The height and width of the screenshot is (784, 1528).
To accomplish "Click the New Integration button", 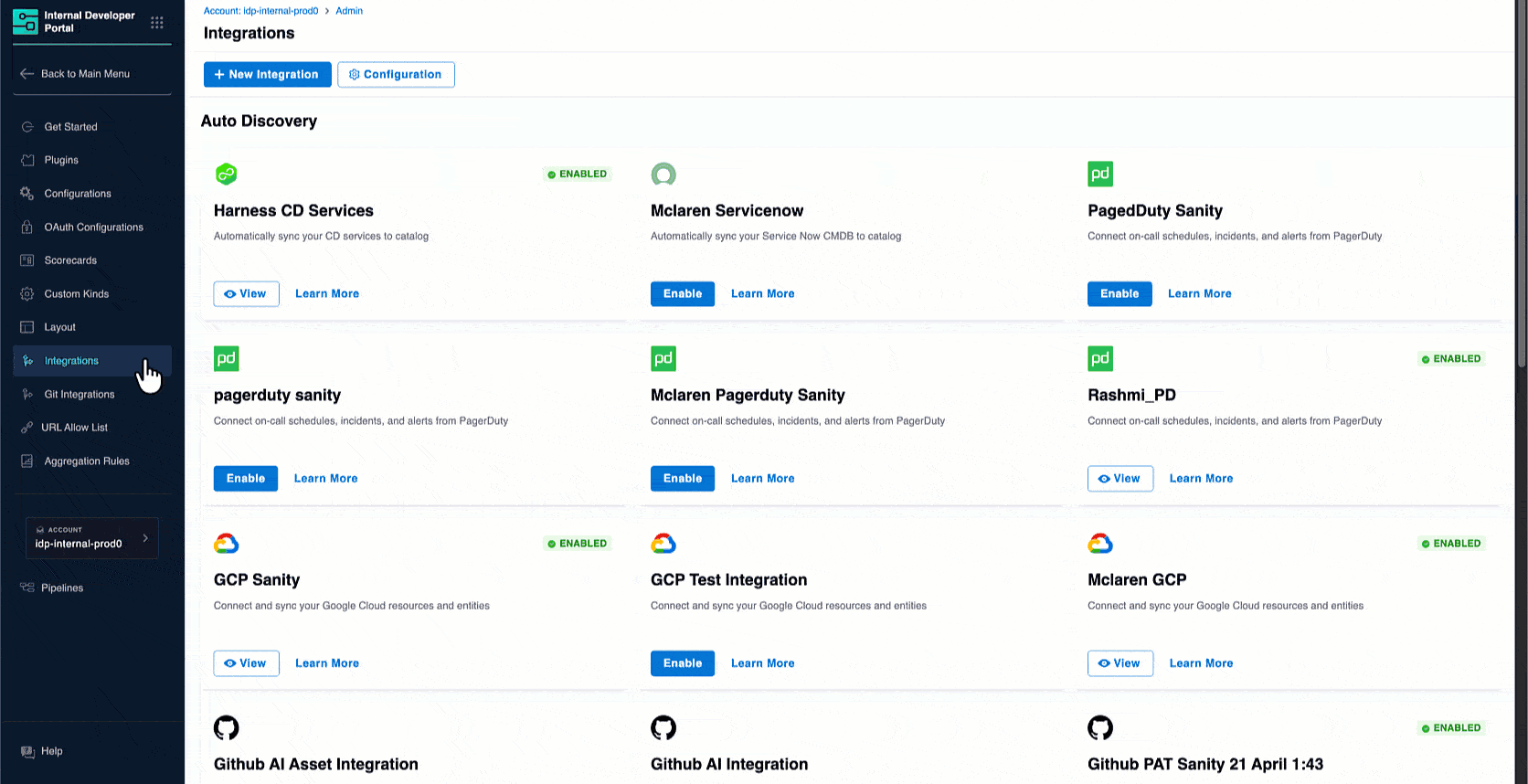I will 267,75.
